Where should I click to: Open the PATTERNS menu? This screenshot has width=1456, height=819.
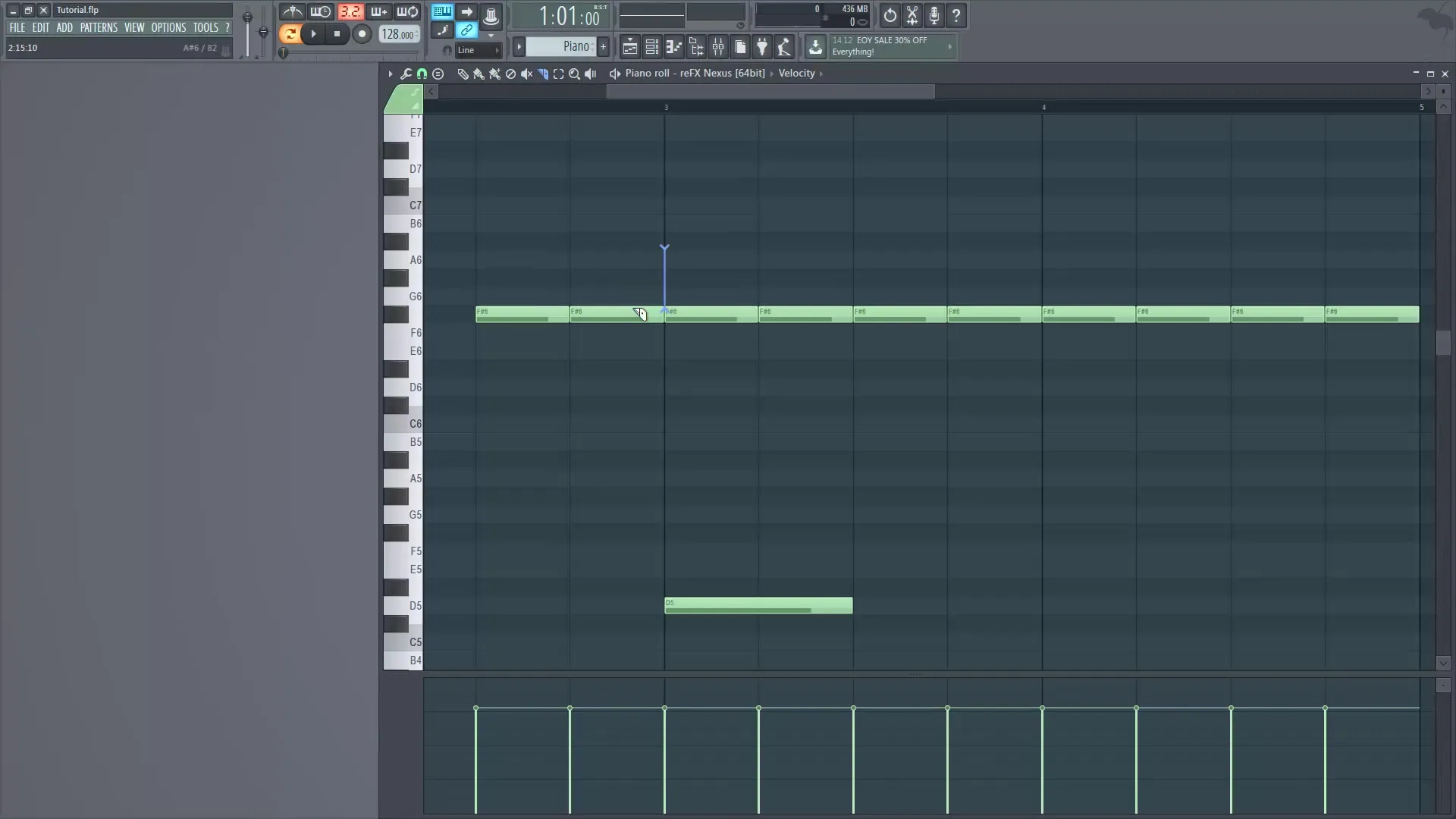pyautogui.click(x=99, y=27)
